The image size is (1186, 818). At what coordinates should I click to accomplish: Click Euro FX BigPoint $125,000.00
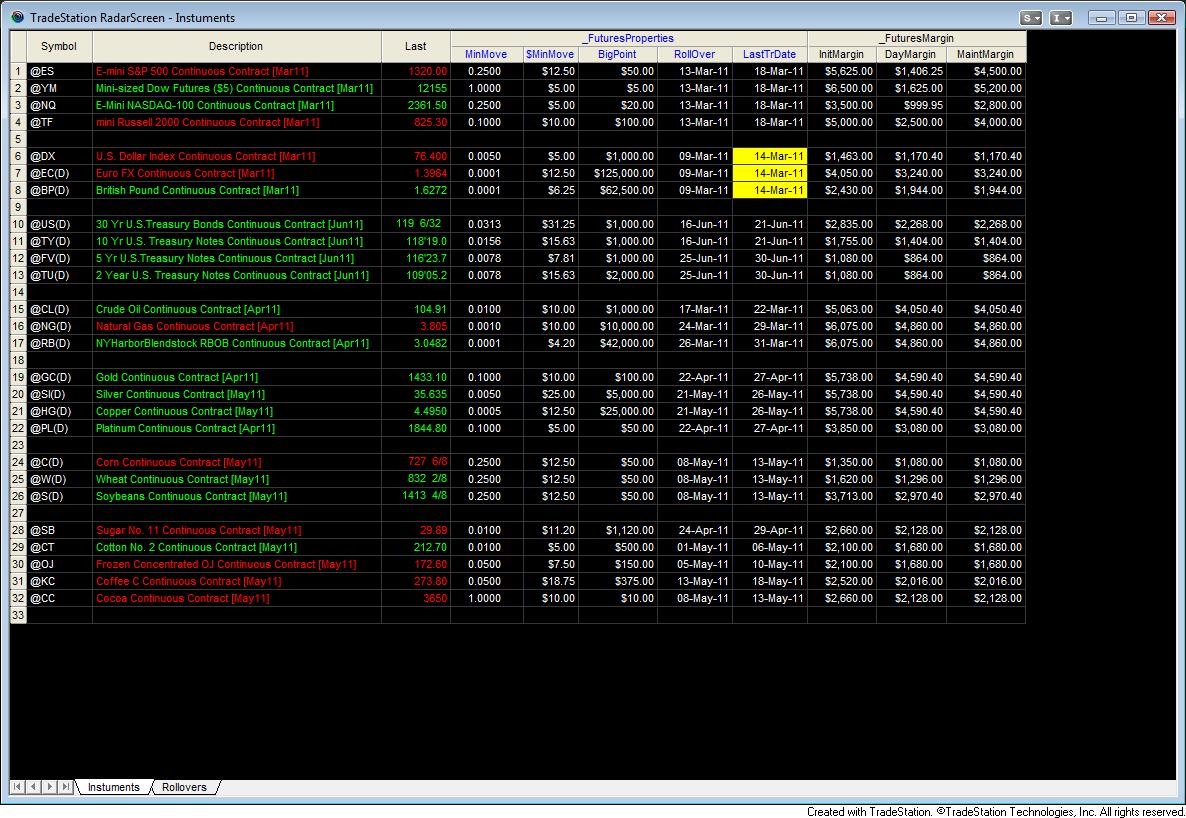618,173
